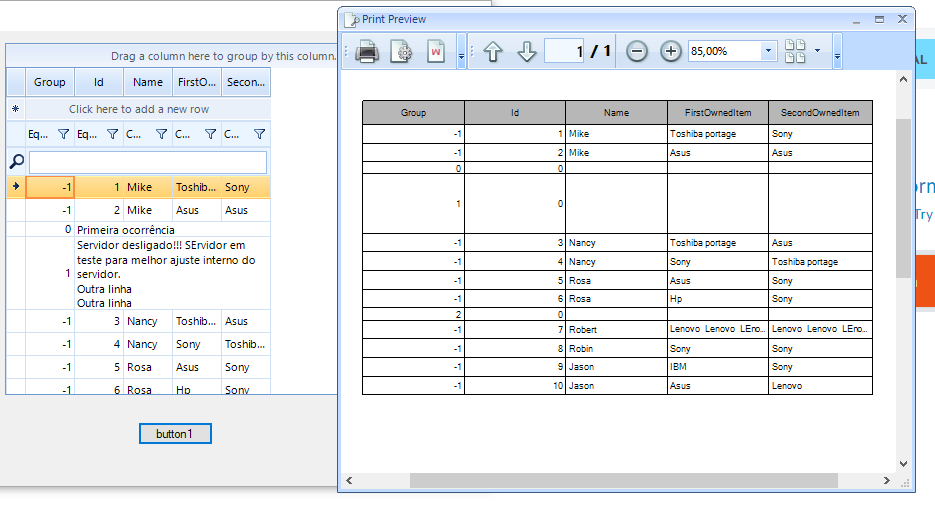Image resolution: width=935 pixels, height=508 pixels.
Task: Open the page layout dropdown arrow
Action: pos(818,51)
